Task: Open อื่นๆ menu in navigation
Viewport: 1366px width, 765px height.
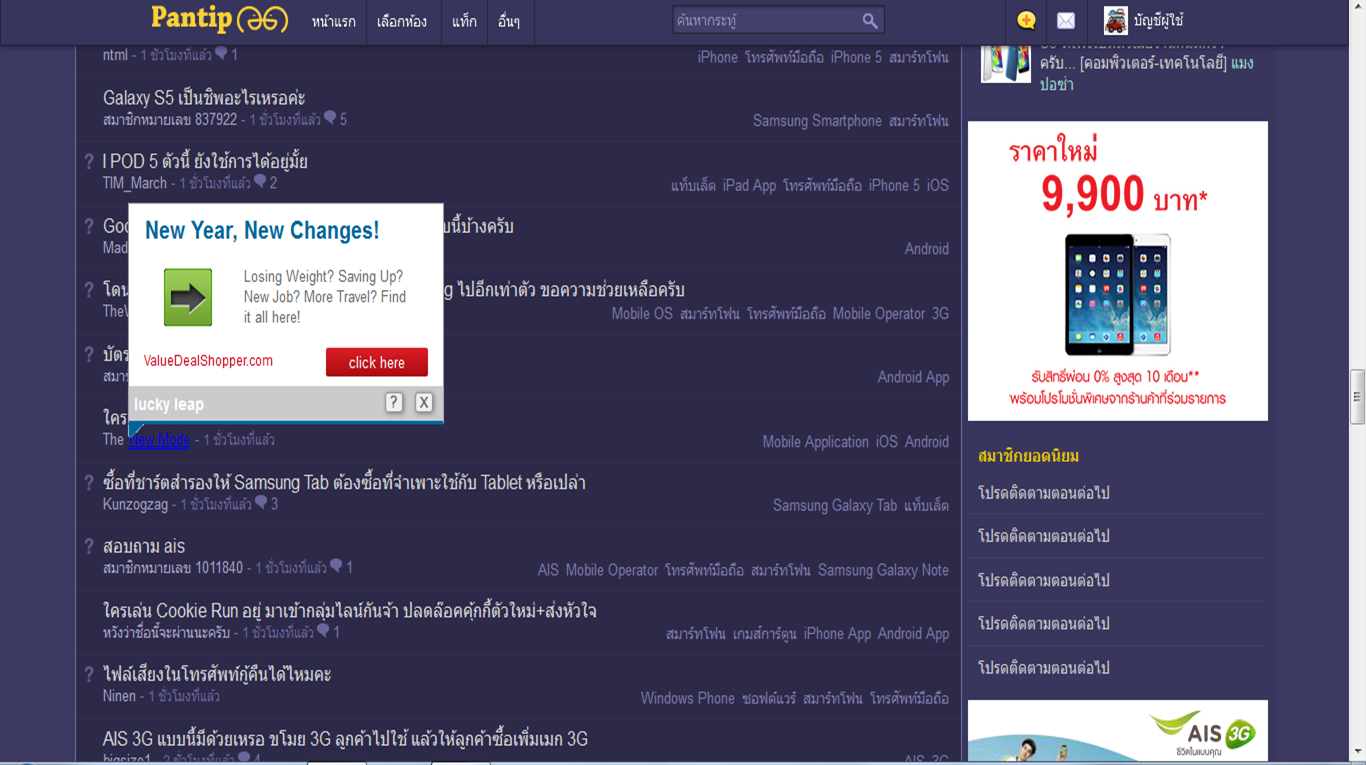Action: click(509, 21)
